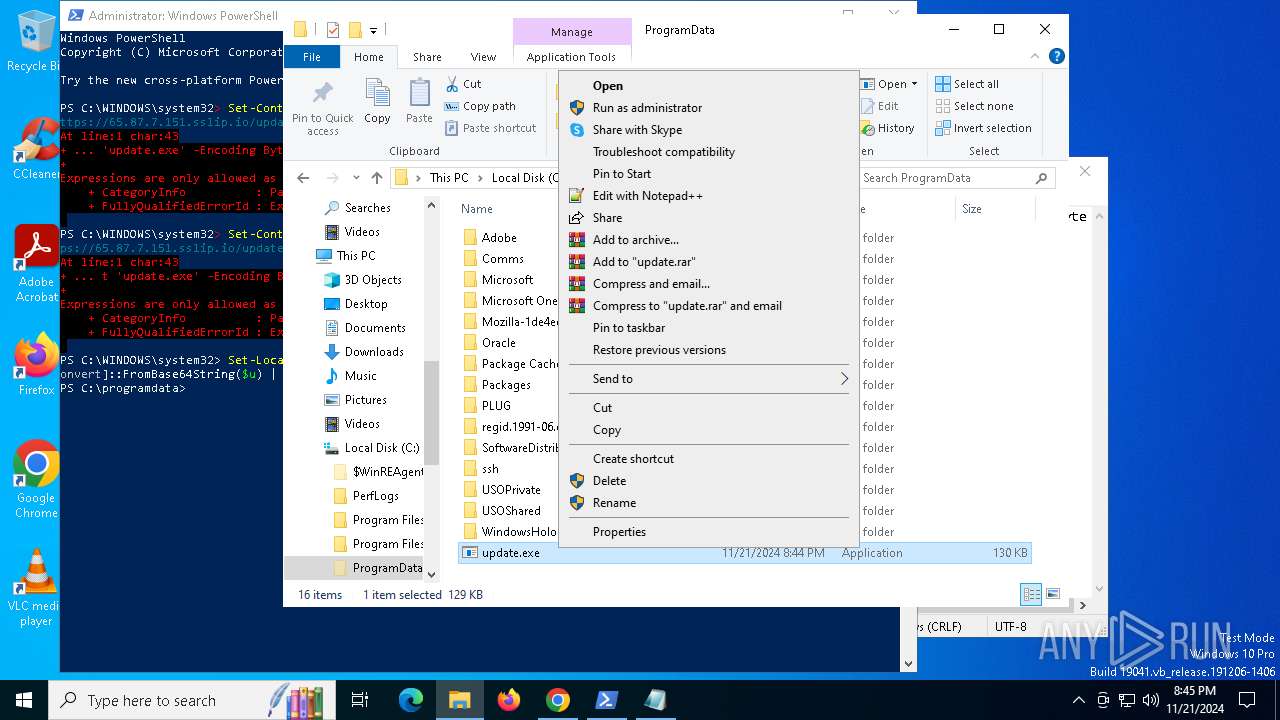This screenshot has height=720, width=1280.
Task: Select Troubleshoot compatibility
Action: (708, 152)
